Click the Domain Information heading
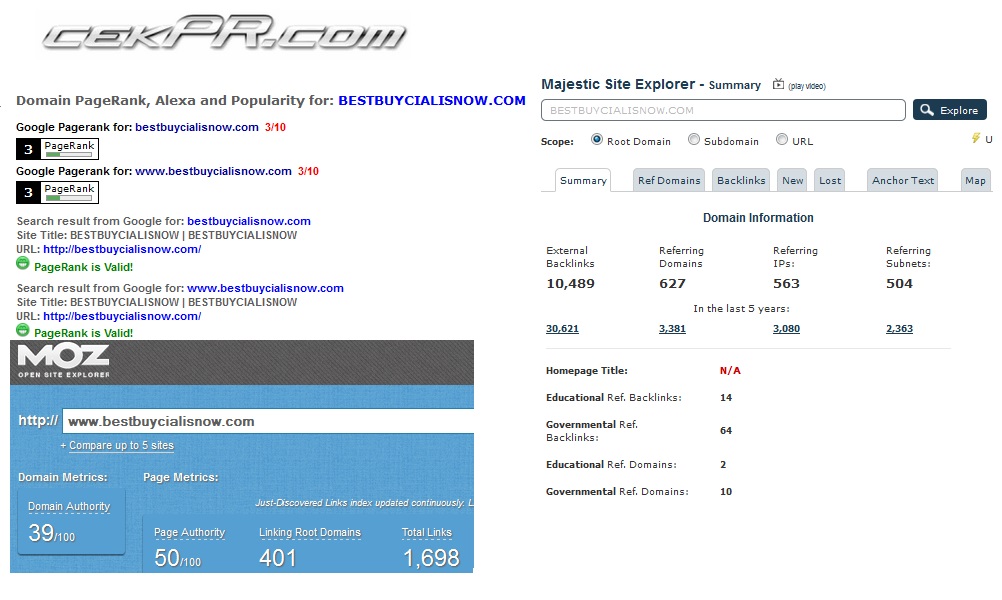Screen dimensions: 1002x600 (758, 218)
